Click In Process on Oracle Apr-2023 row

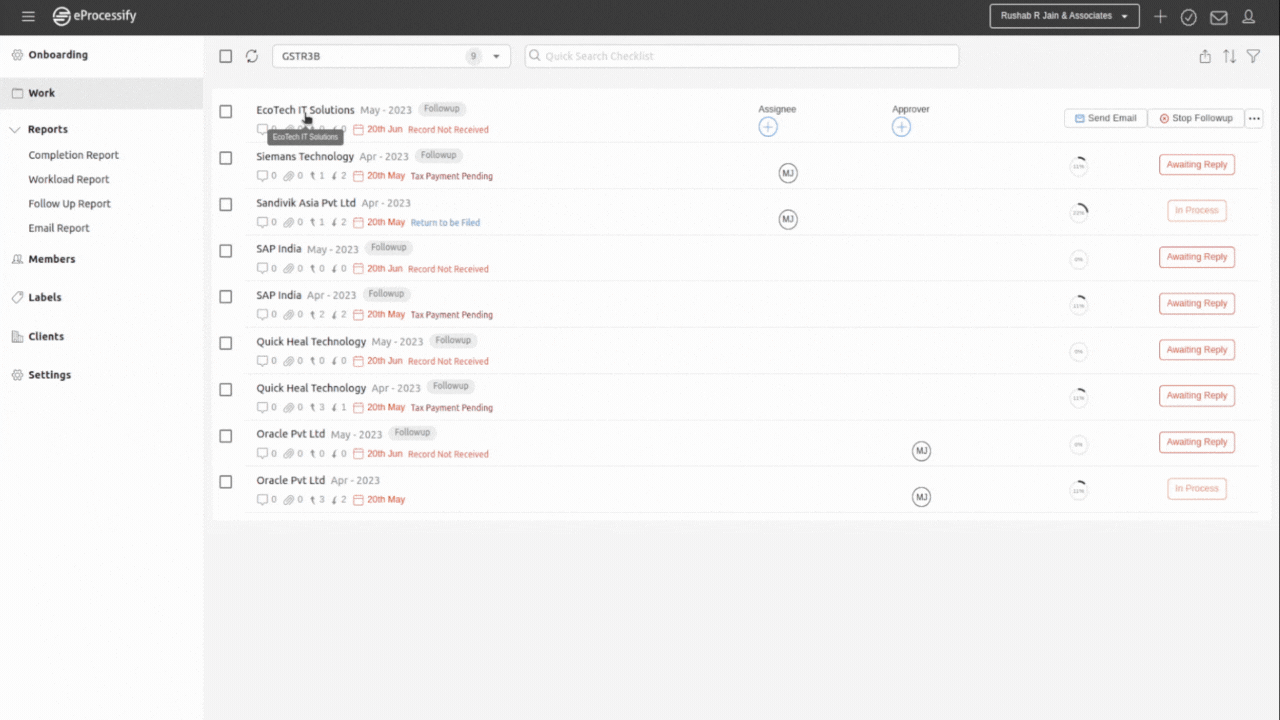[x=1197, y=489]
